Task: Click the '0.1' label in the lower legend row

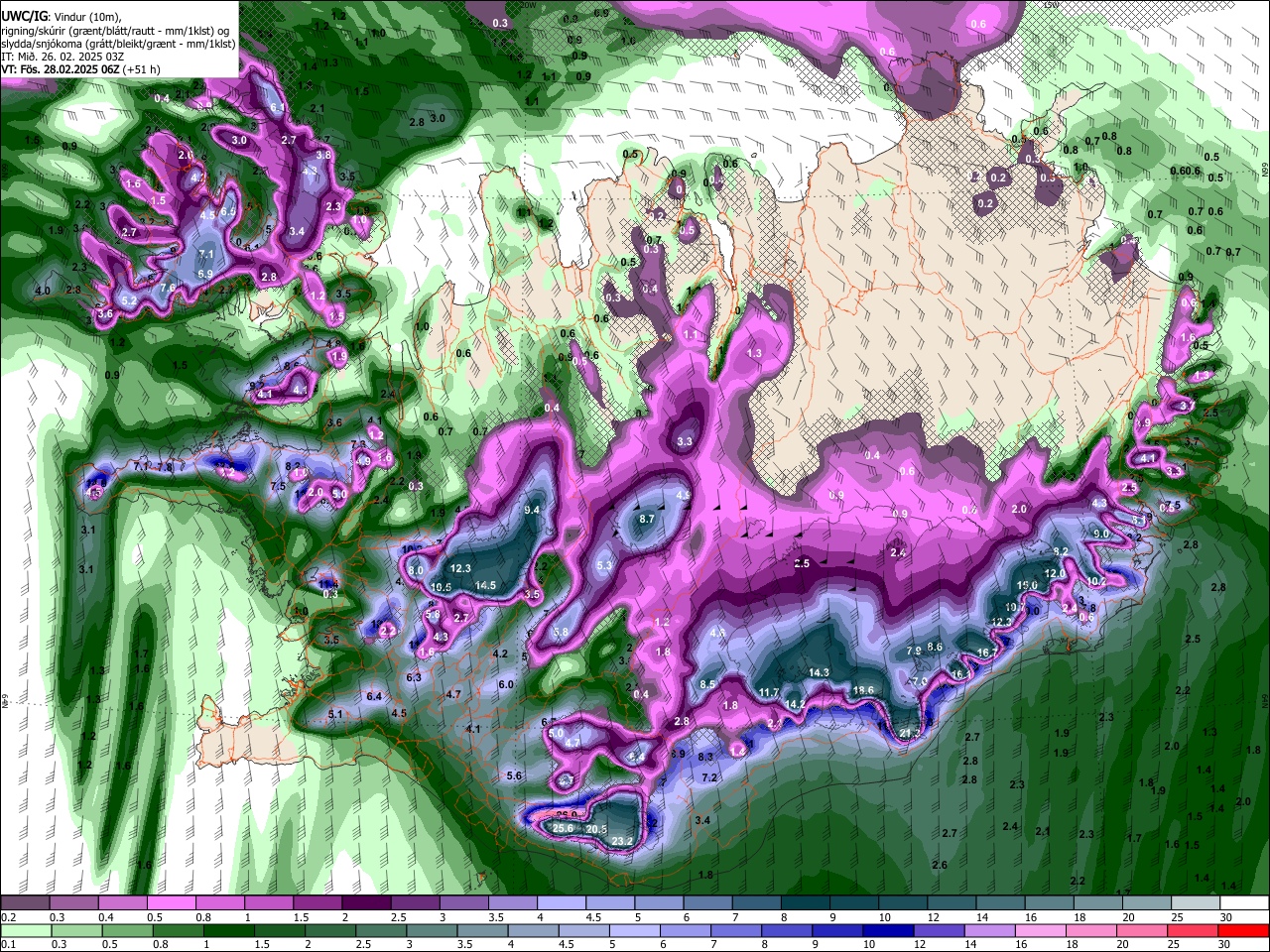Action: [8, 945]
